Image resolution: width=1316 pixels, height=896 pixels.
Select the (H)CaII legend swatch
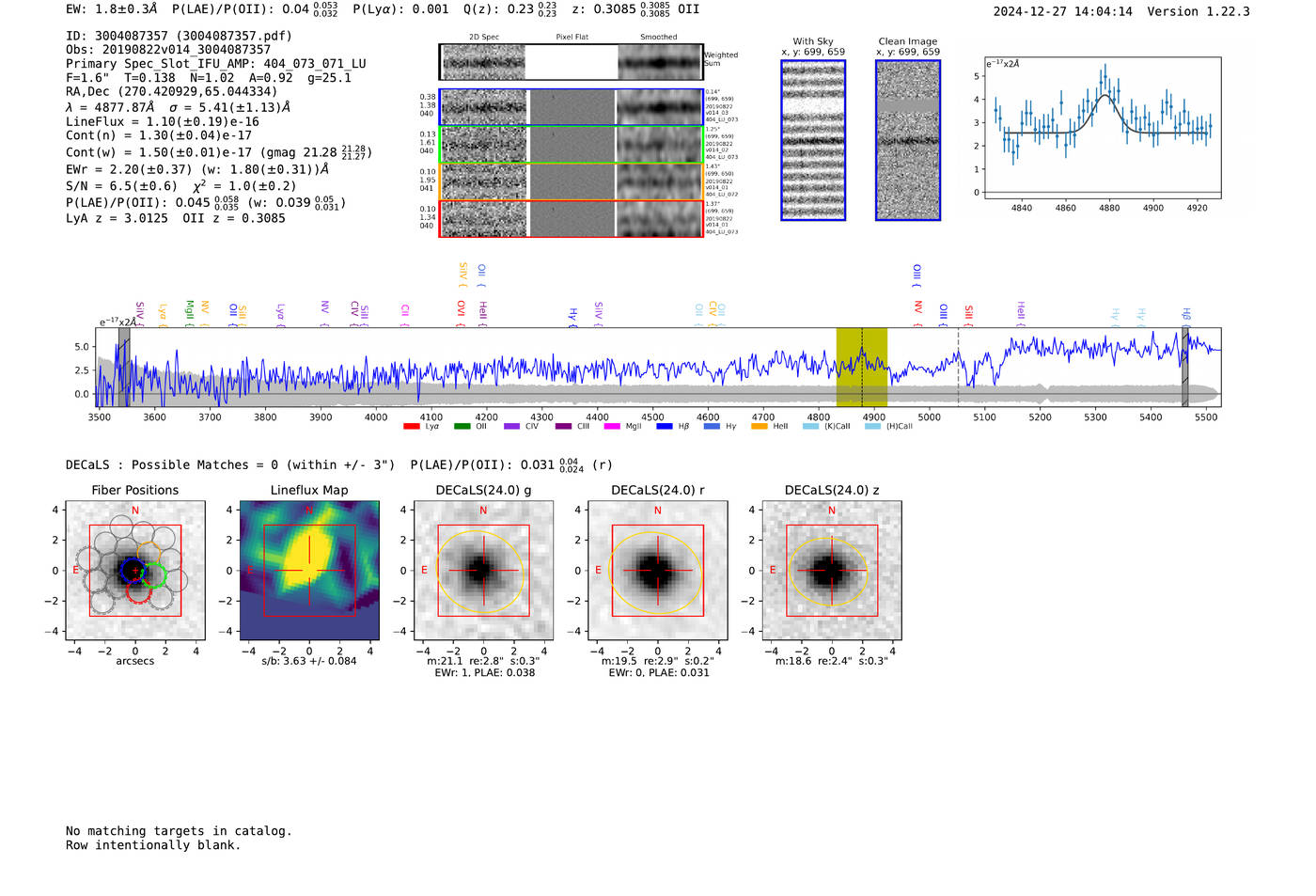[x=872, y=427]
